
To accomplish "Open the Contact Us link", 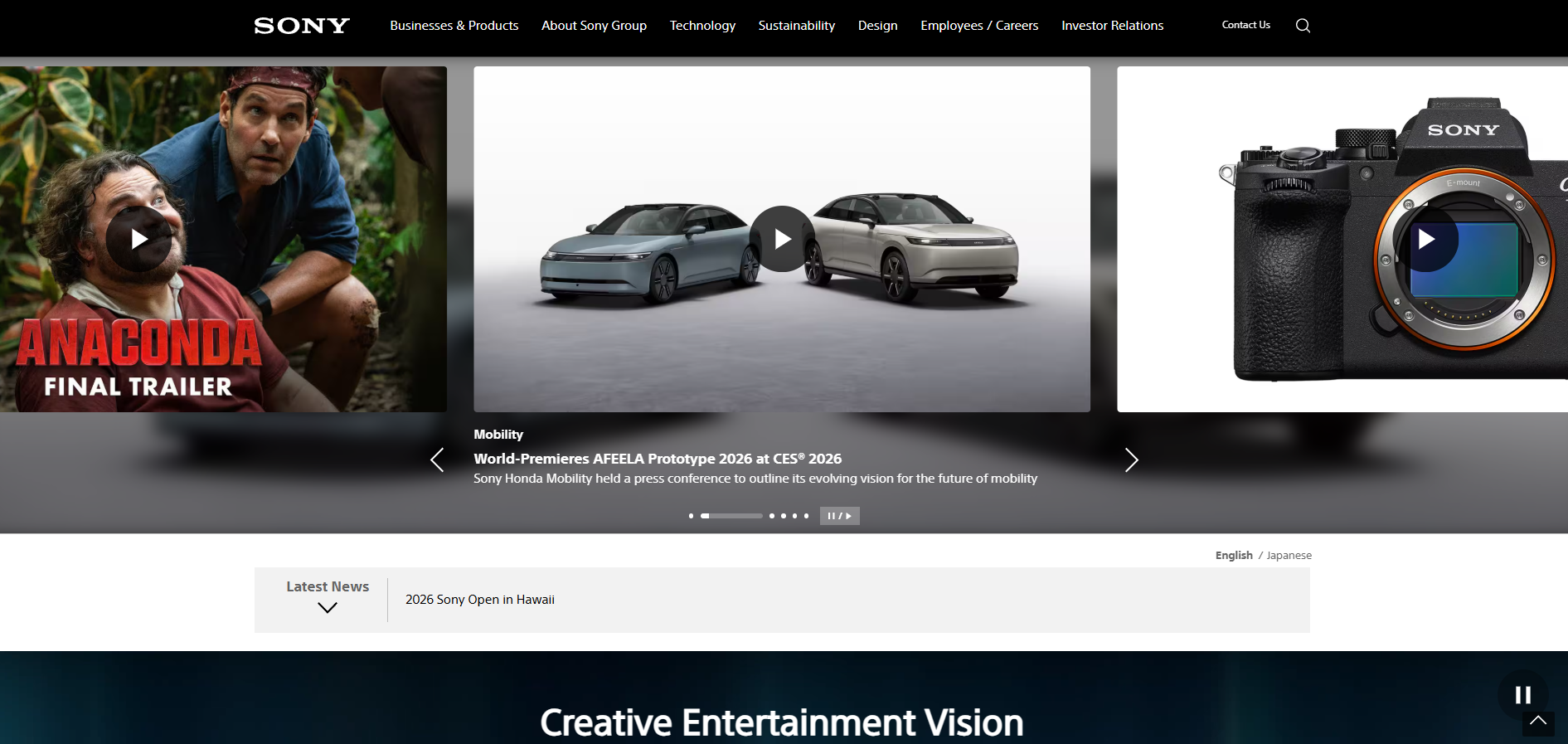I will pos(1245,25).
